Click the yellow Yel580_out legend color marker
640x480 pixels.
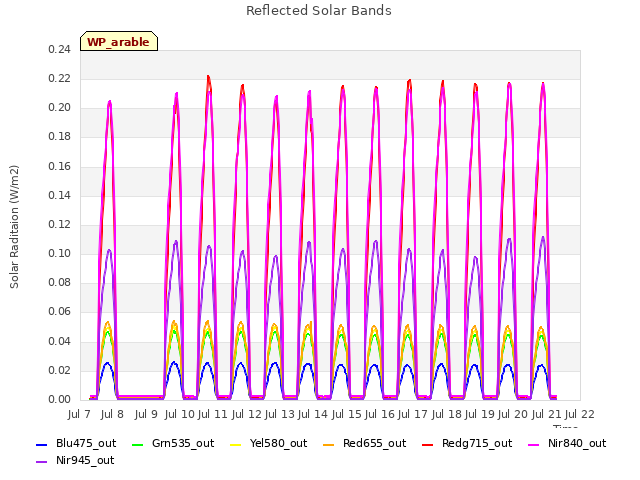click(x=236, y=444)
